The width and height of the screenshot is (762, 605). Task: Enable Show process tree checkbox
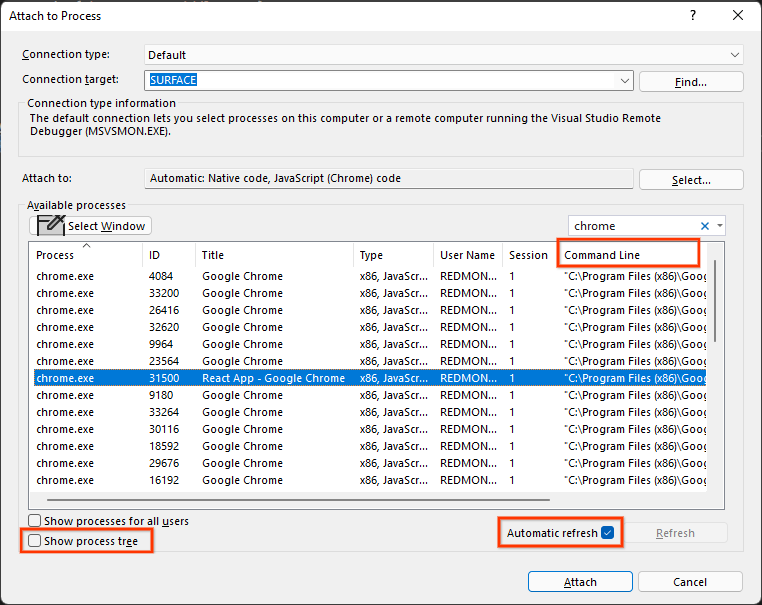coord(34,541)
